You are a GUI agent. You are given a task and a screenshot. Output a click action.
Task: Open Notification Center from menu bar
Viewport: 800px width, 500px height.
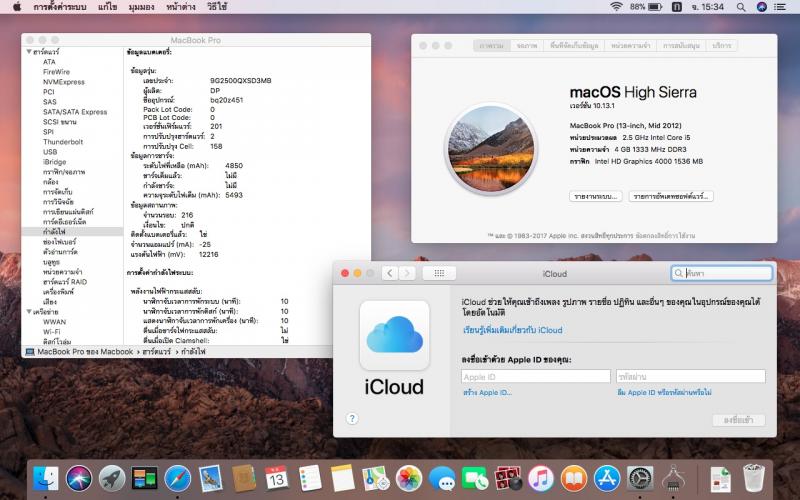pos(780,7)
